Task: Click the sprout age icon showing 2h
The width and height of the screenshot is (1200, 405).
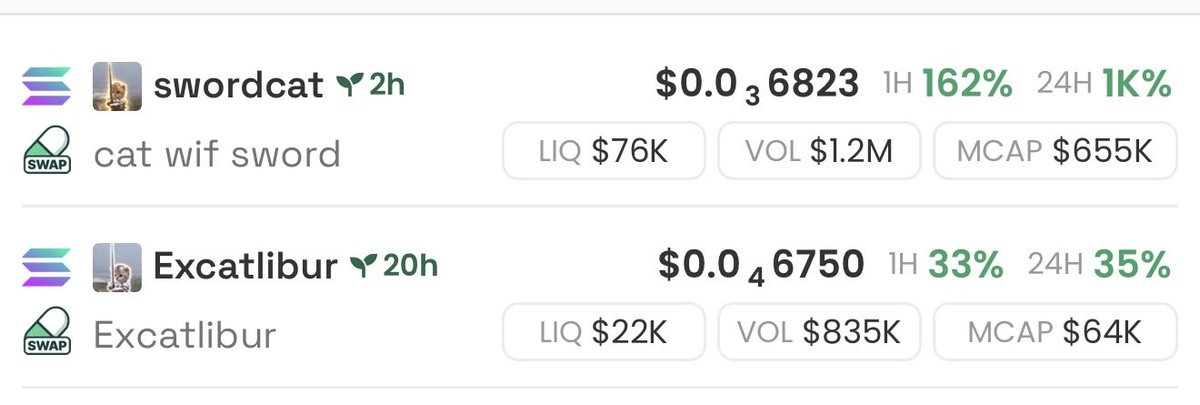Action: coord(346,85)
